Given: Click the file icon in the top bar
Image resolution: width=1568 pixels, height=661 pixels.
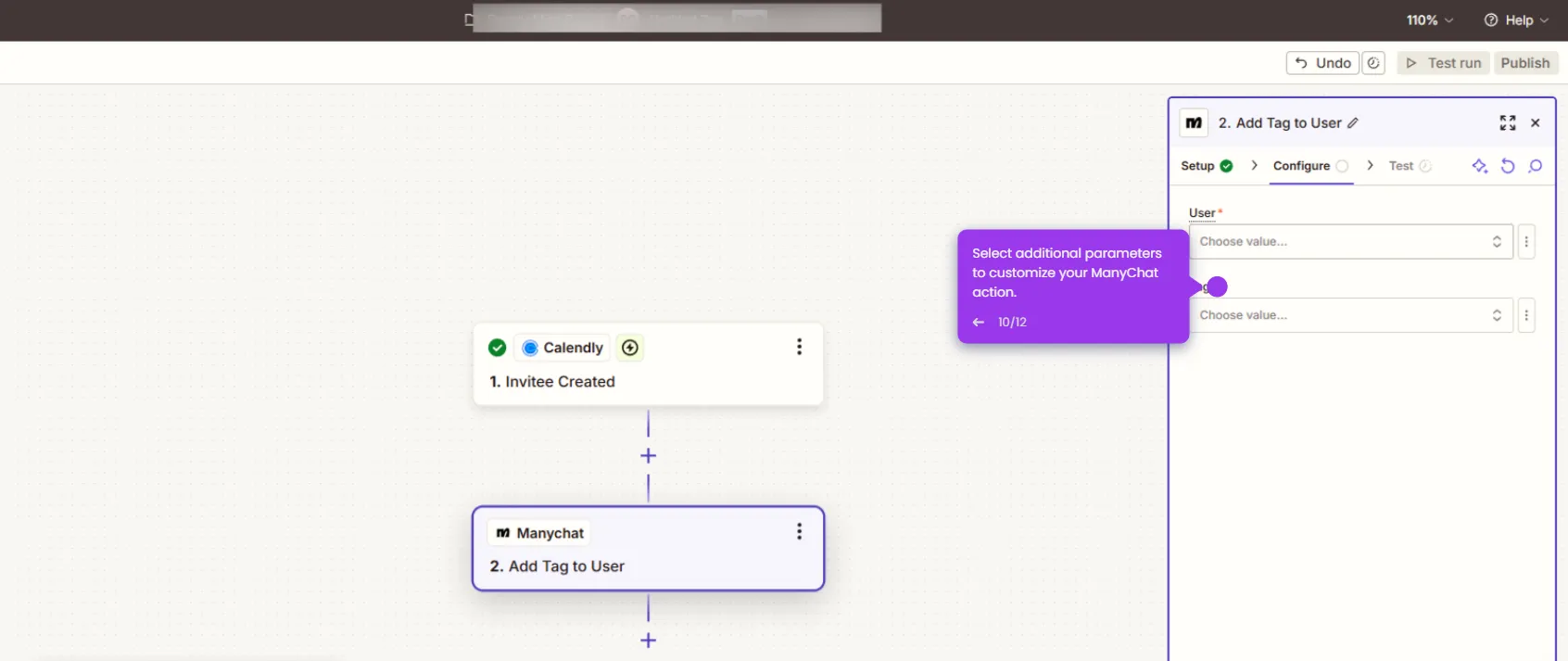Looking at the screenshot, I should pyautogui.click(x=469, y=19).
